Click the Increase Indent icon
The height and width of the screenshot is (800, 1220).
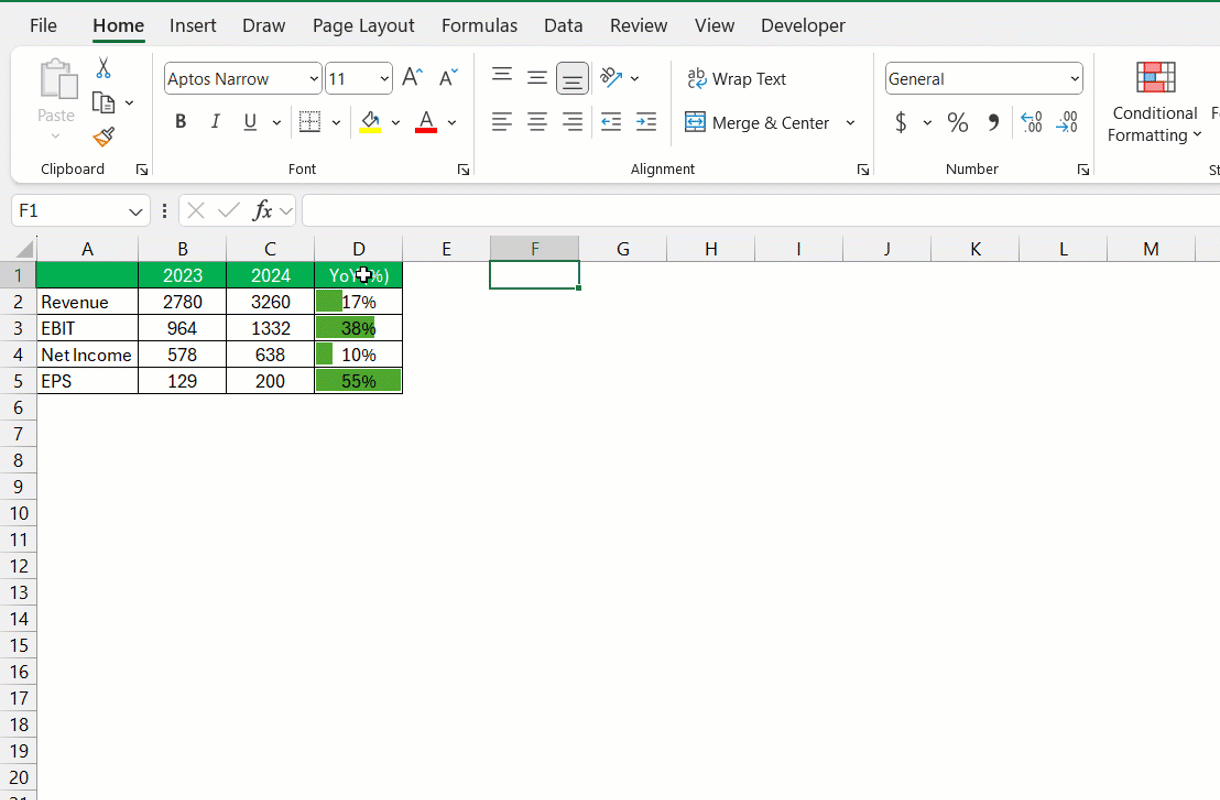[x=646, y=122]
